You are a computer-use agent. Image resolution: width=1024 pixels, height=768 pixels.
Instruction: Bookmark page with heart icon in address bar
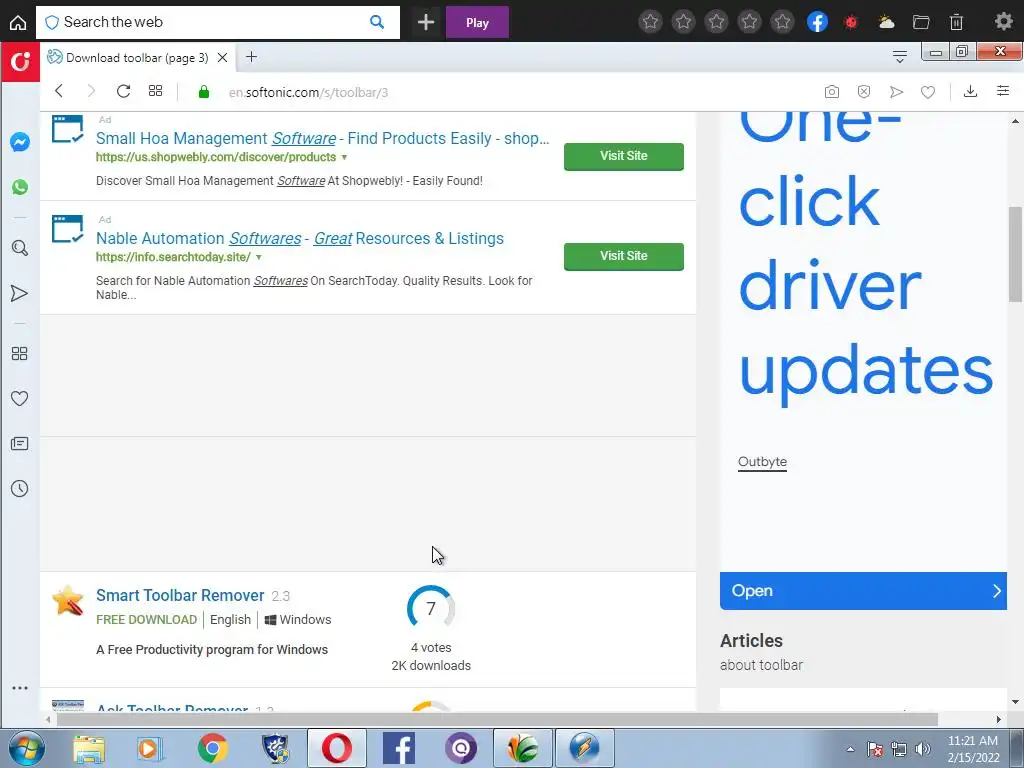(928, 92)
